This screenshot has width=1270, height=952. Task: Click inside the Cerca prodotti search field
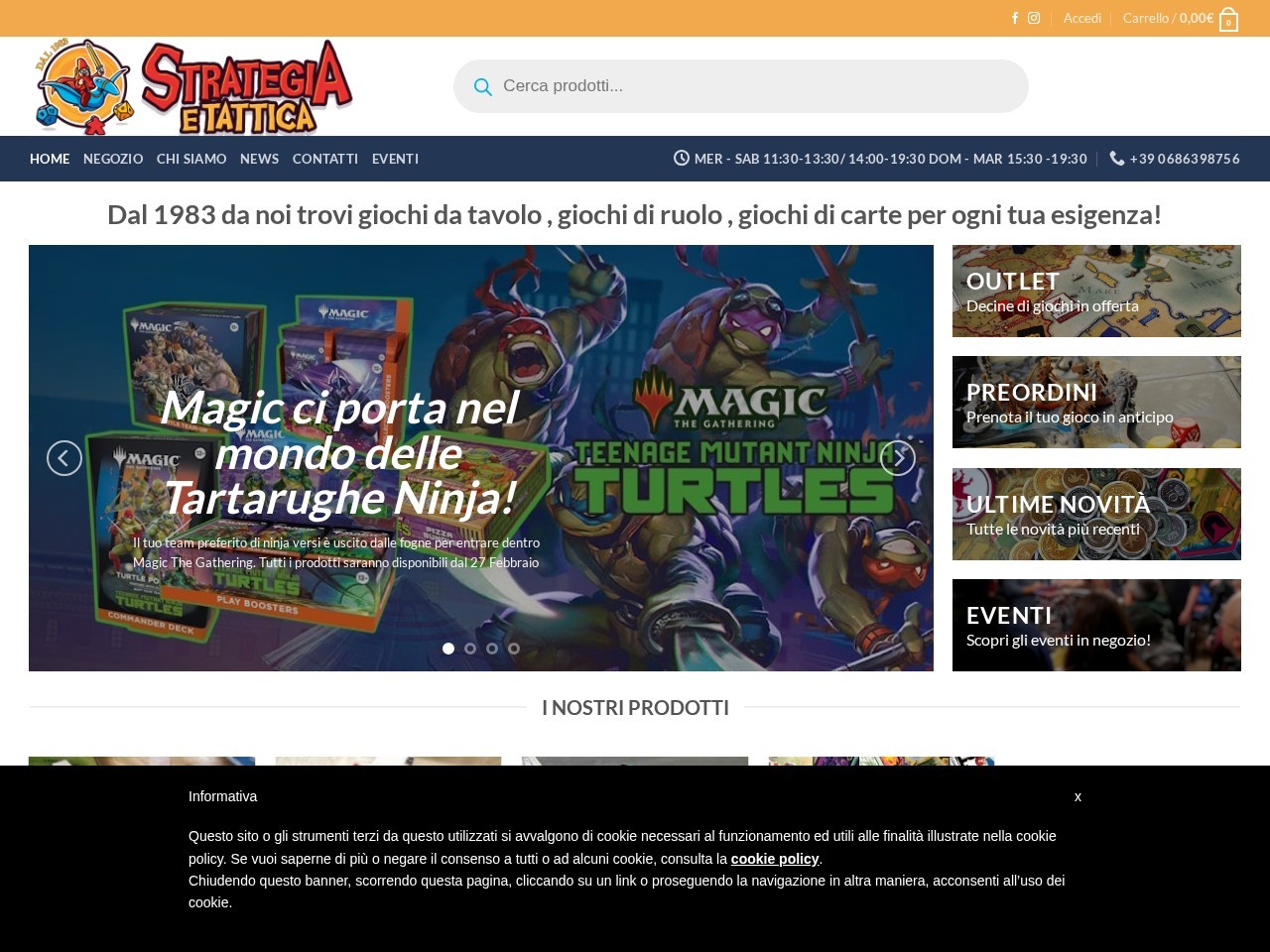[x=695, y=86]
